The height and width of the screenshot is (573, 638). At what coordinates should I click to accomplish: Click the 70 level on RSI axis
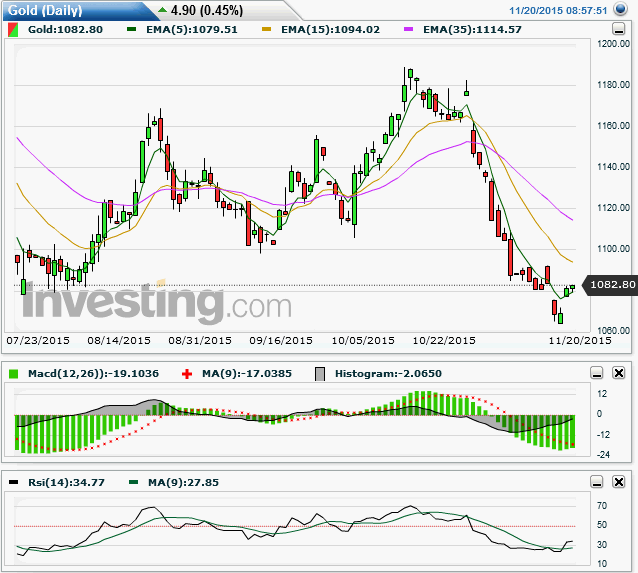pyautogui.click(x=602, y=506)
